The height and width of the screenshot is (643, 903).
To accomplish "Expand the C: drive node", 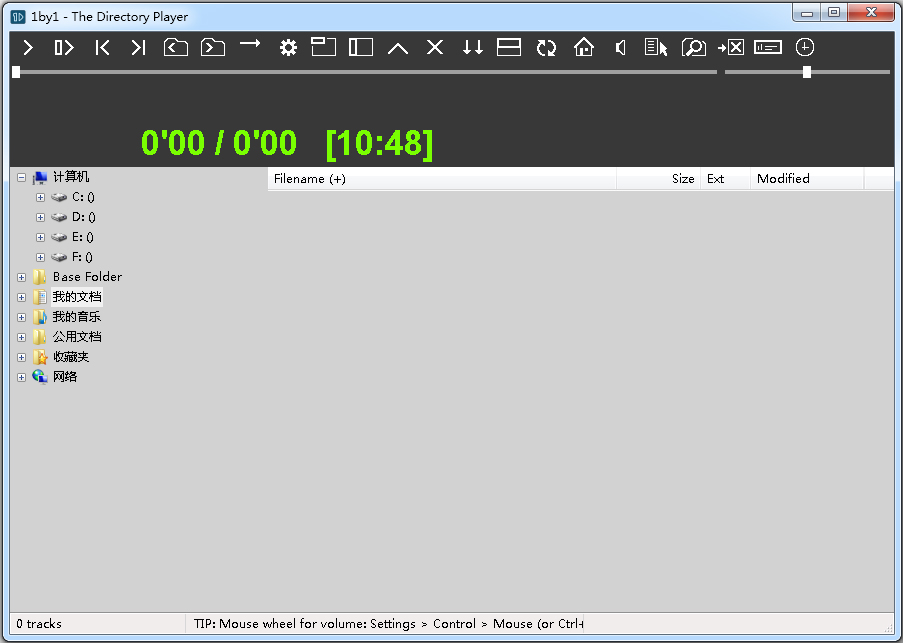I will (41, 197).
